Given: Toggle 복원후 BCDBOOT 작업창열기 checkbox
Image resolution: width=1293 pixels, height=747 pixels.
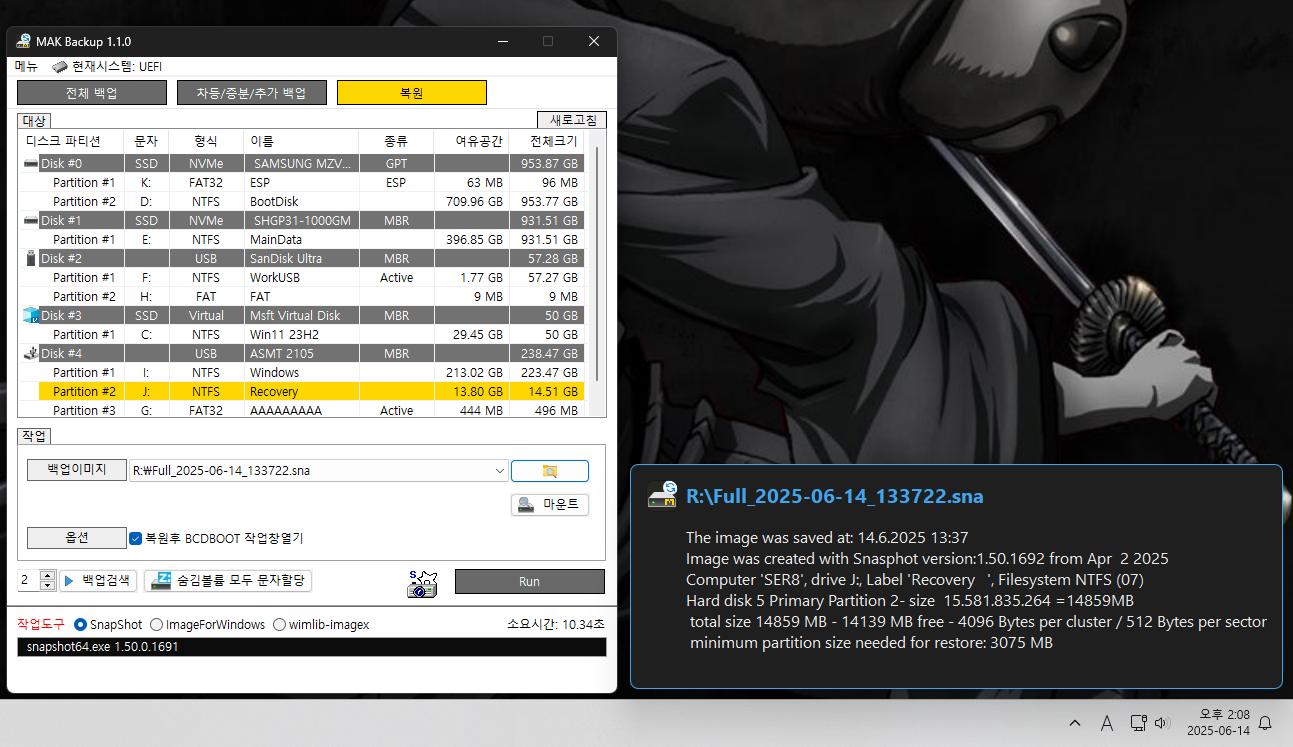Looking at the screenshot, I should tap(136, 538).
